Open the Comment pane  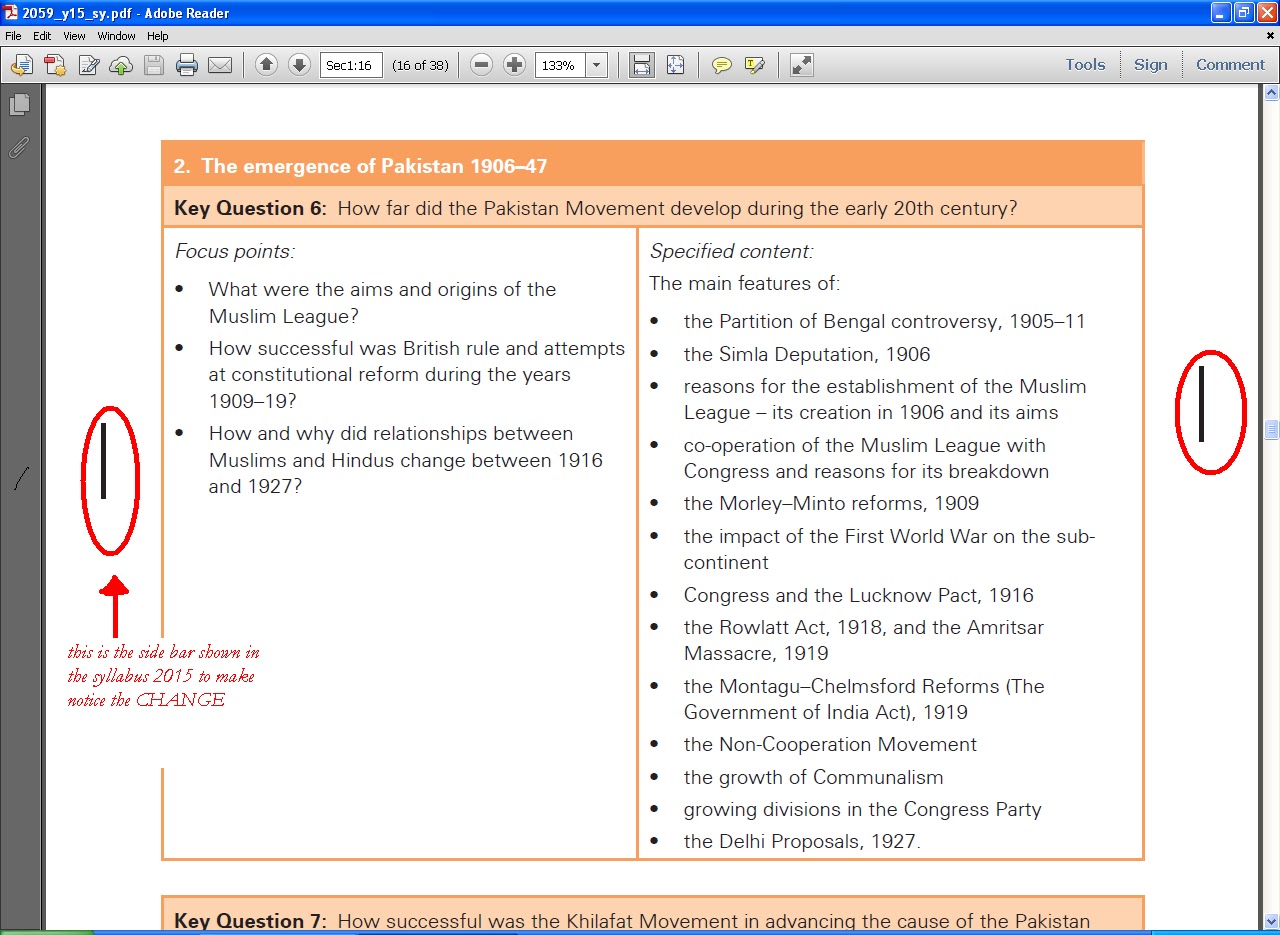[1230, 64]
